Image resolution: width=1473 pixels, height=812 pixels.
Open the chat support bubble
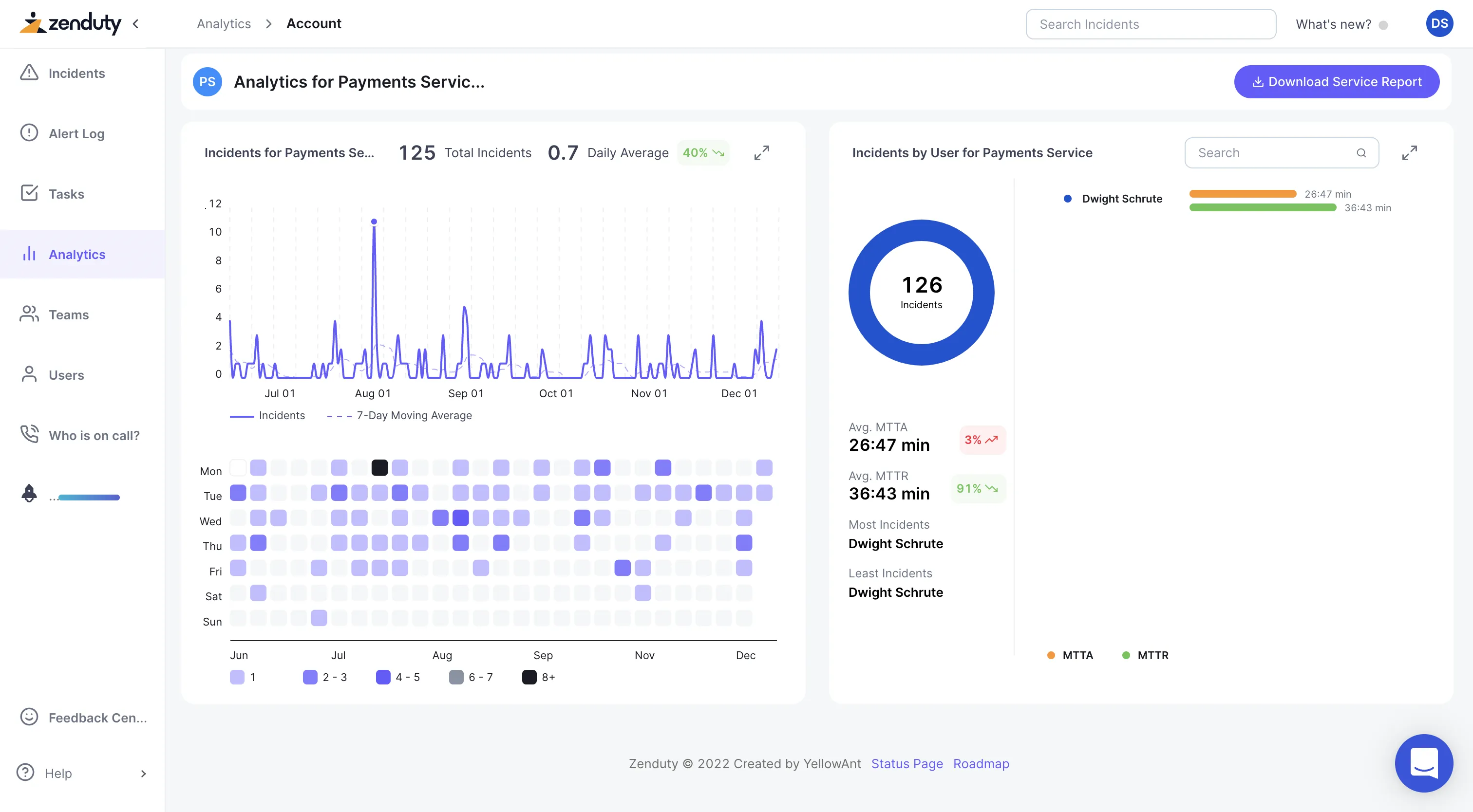(x=1423, y=762)
